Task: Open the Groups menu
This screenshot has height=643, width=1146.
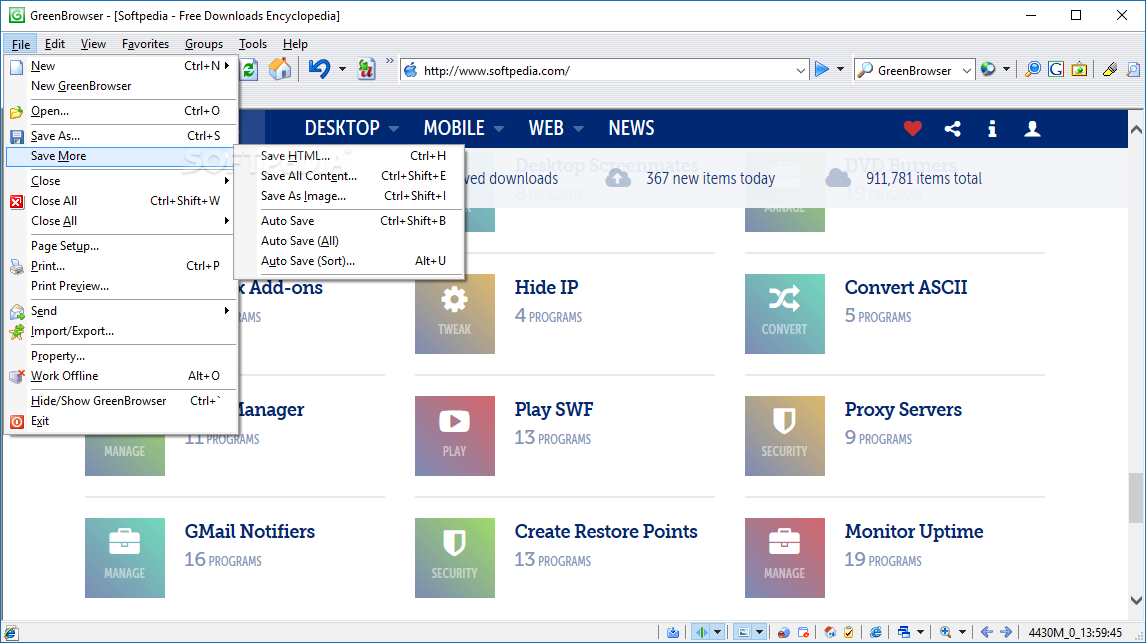Action: point(204,44)
